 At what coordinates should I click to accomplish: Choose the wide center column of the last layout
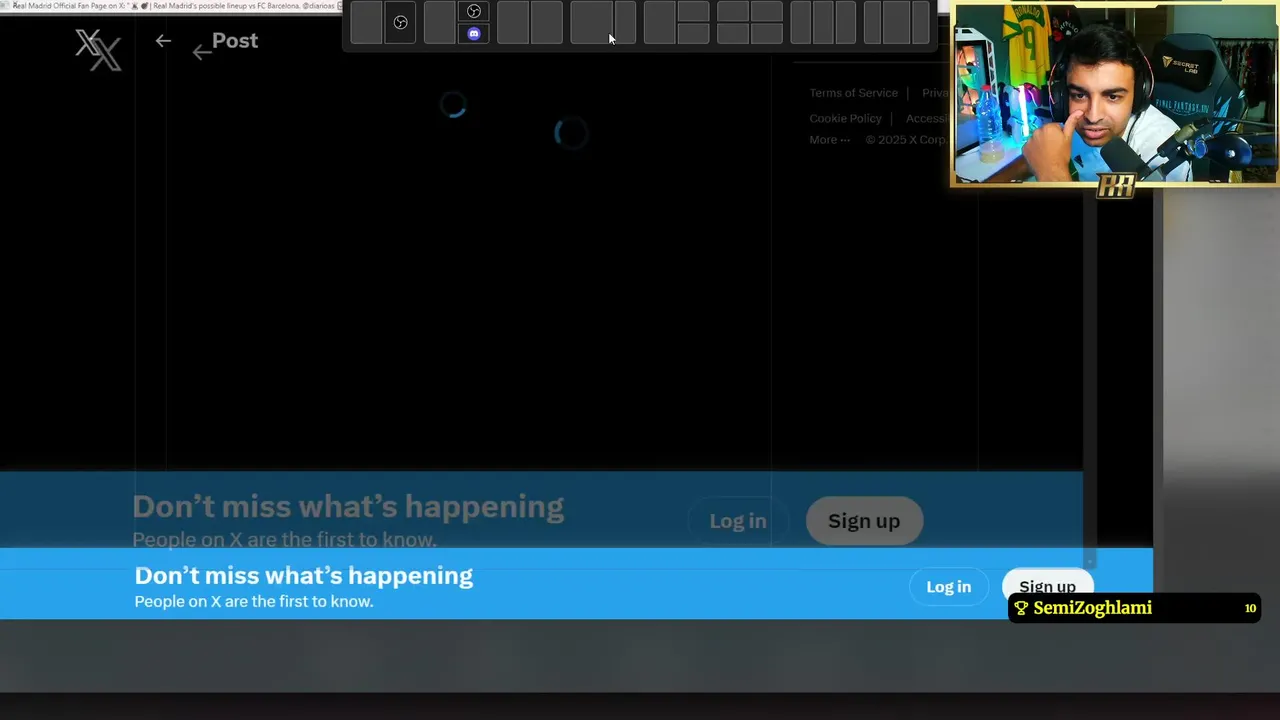tap(896, 23)
